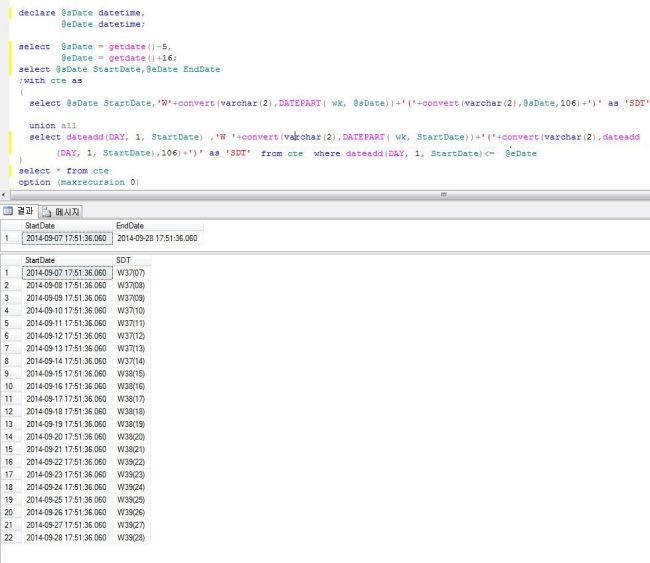Click the ';with cte as' code line
Image resolution: width=650 pixels, height=563 pixels.
pos(50,80)
